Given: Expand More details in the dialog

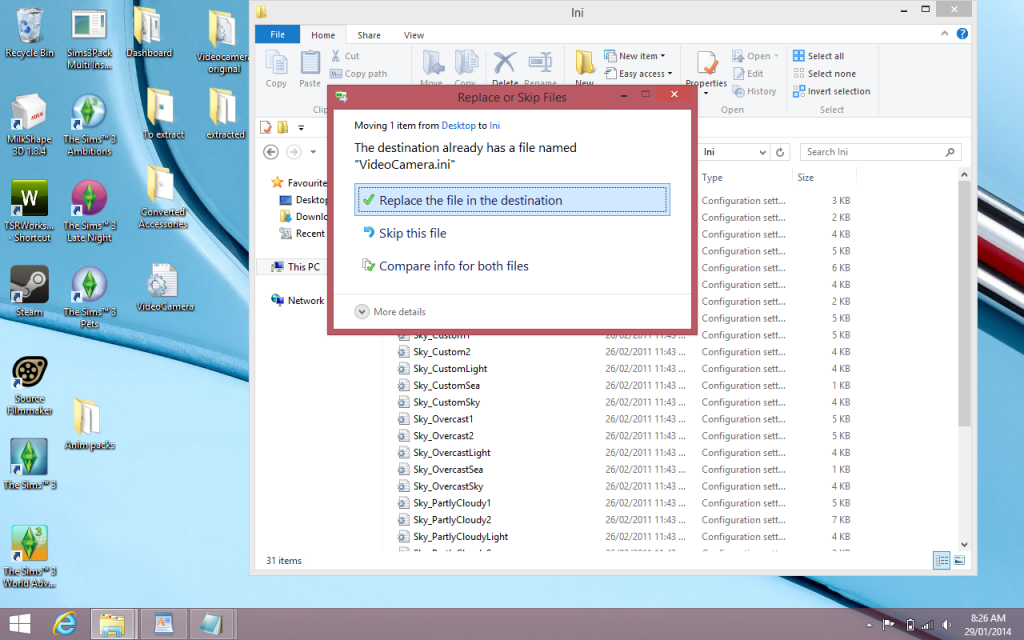Looking at the screenshot, I should click(391, 312).
